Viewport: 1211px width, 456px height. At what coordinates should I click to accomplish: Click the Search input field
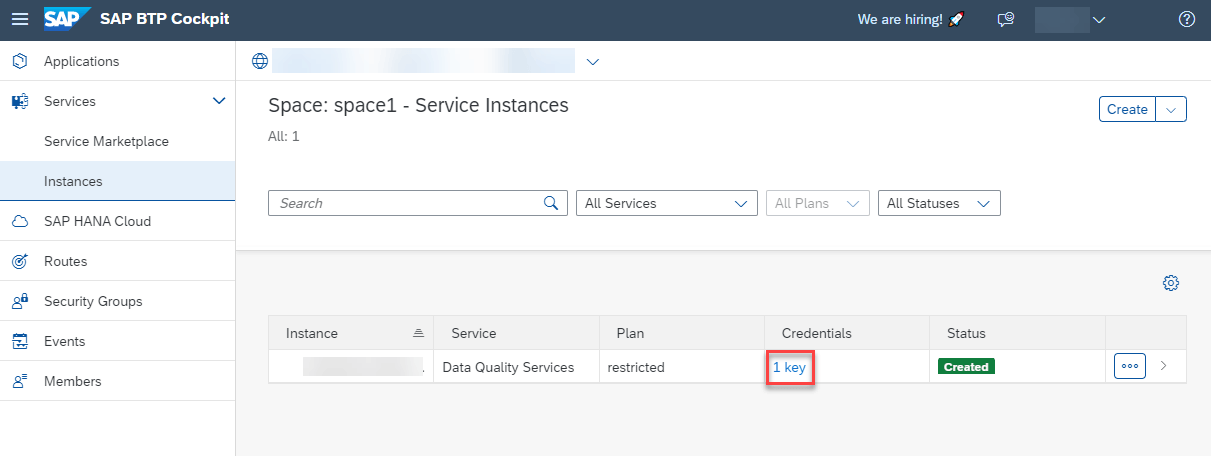pyautogui.click(x=418, y=203)
